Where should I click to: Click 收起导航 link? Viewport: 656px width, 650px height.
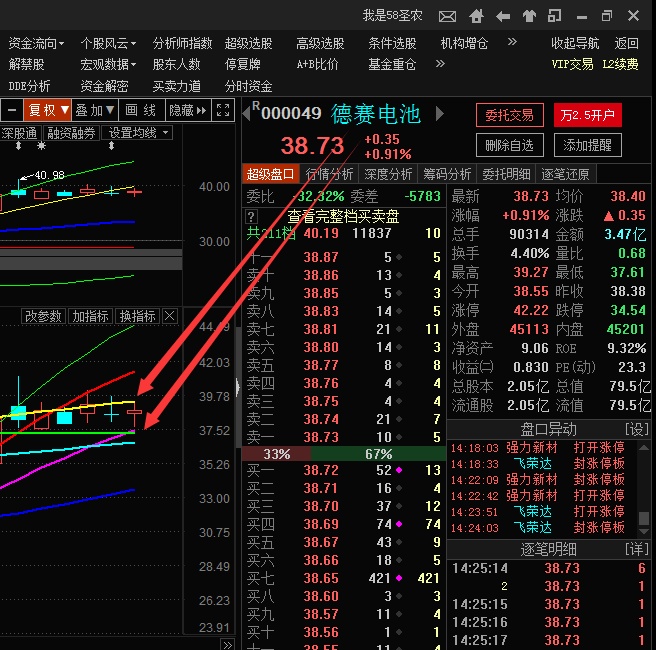[x=575, y=43]
